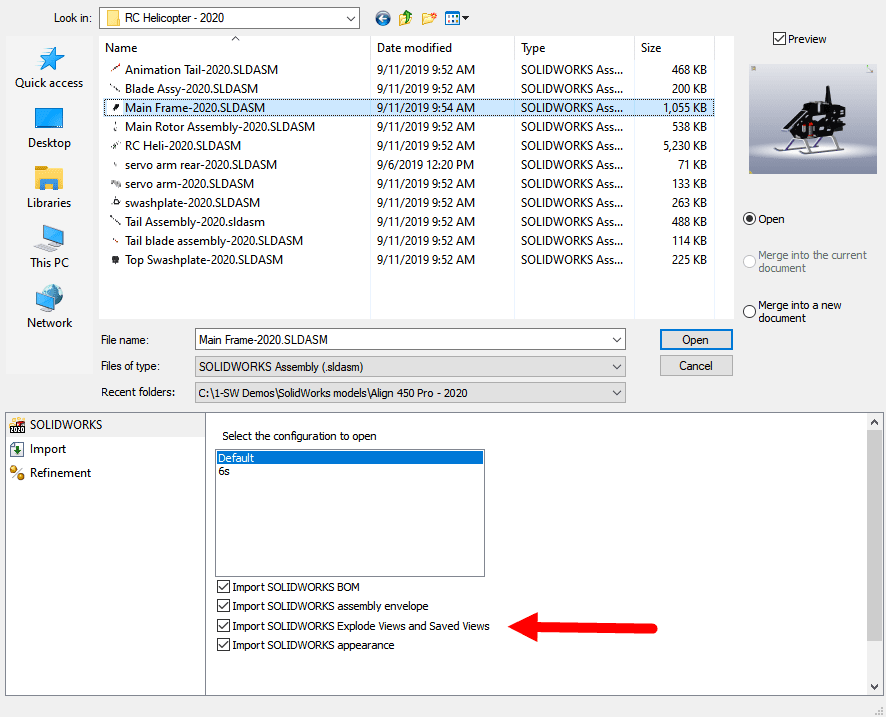The image size is (886, 717).
Task: Click the options panel vertical scrollbar track
Action: click(x=874, y=555)
